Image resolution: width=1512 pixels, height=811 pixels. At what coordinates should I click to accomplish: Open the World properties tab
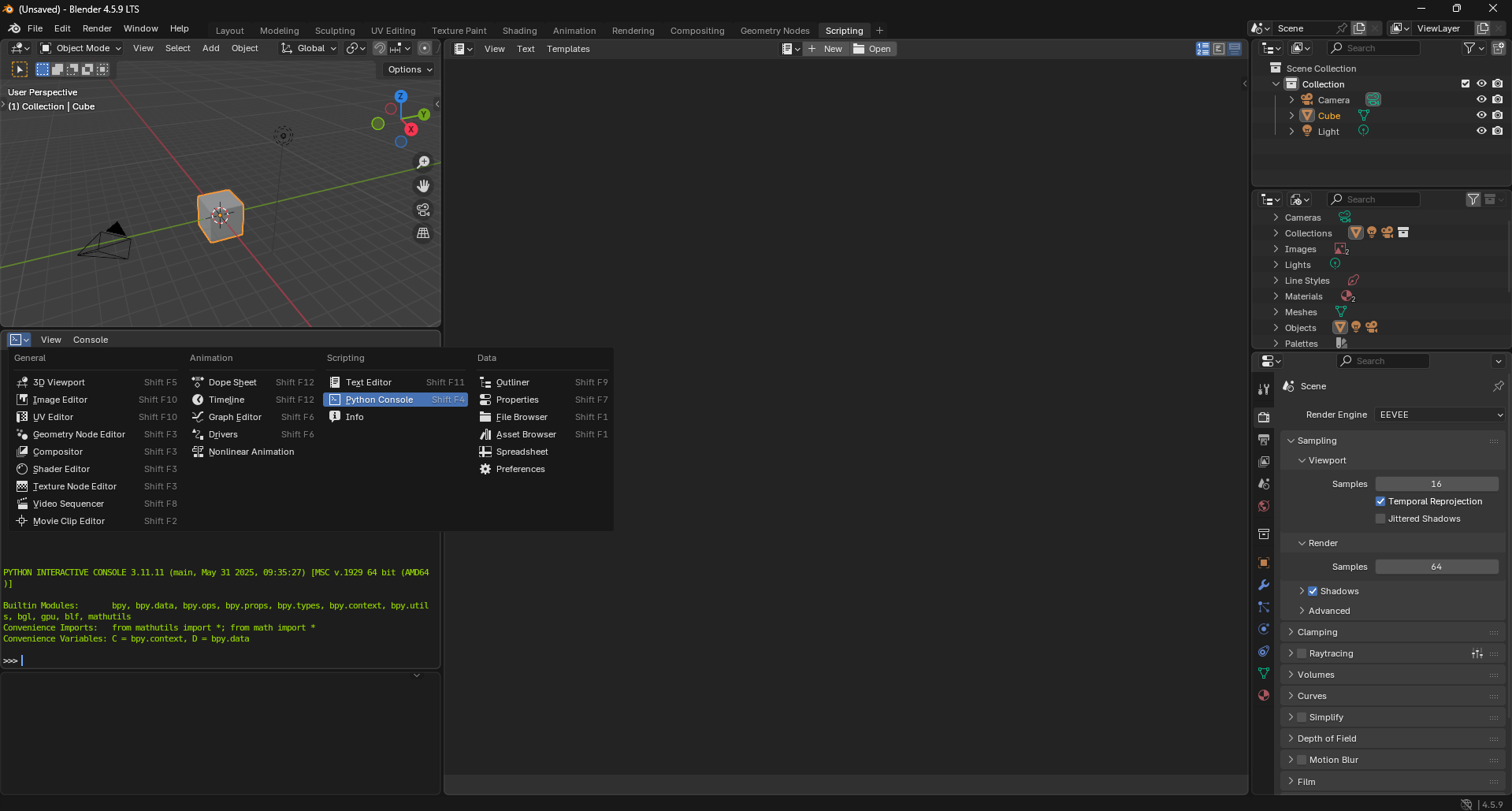point(1264,505)
